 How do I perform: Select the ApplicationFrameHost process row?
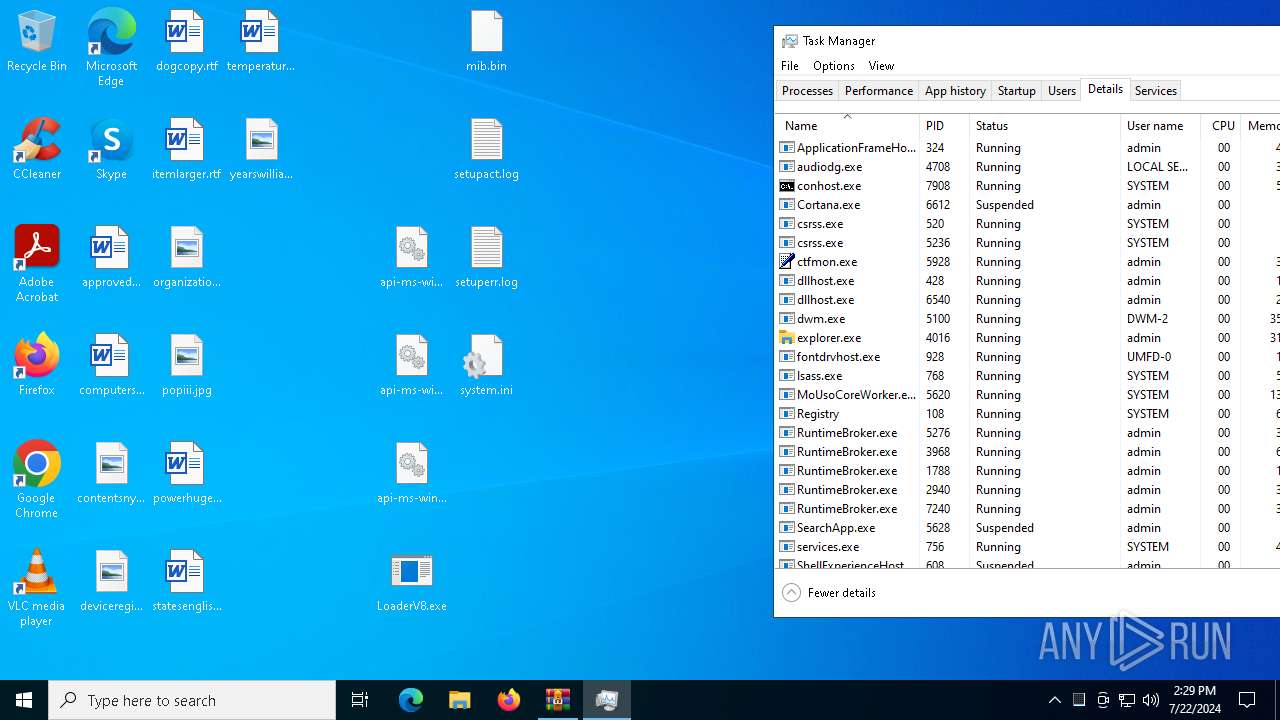tap(1027, 148)
